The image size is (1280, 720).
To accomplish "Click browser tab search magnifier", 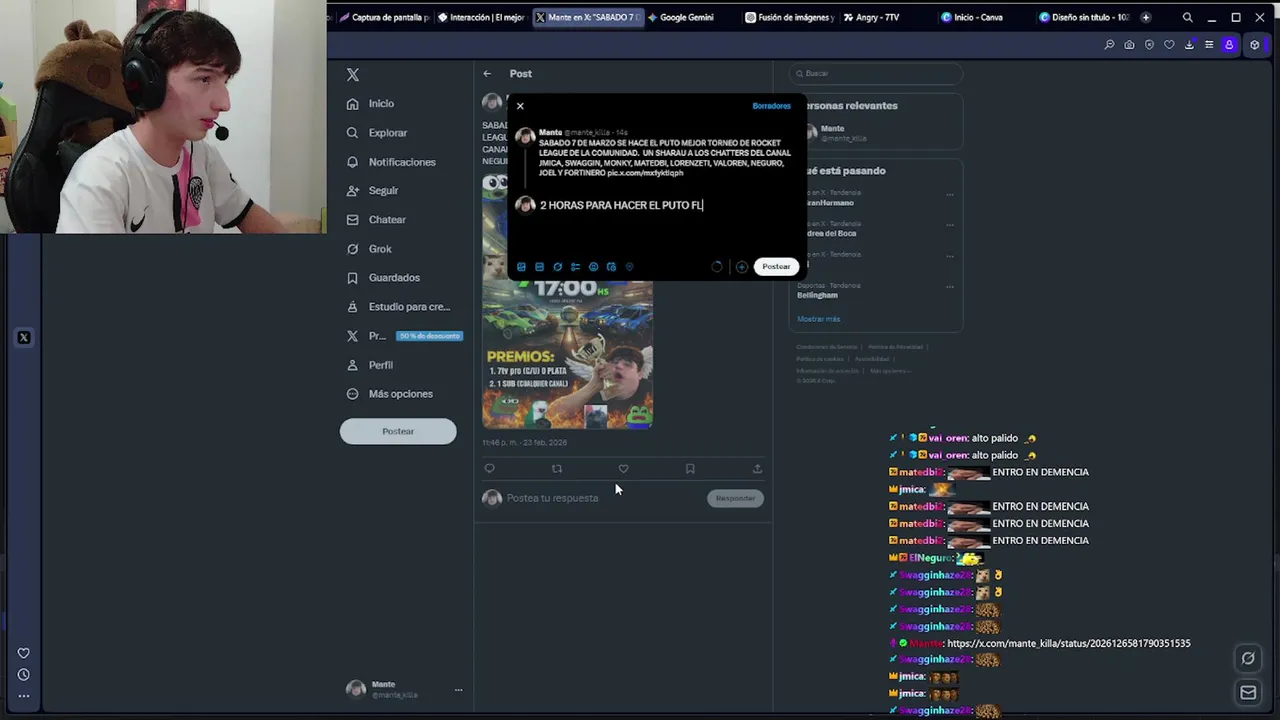I will click(x=1187, y=17).
